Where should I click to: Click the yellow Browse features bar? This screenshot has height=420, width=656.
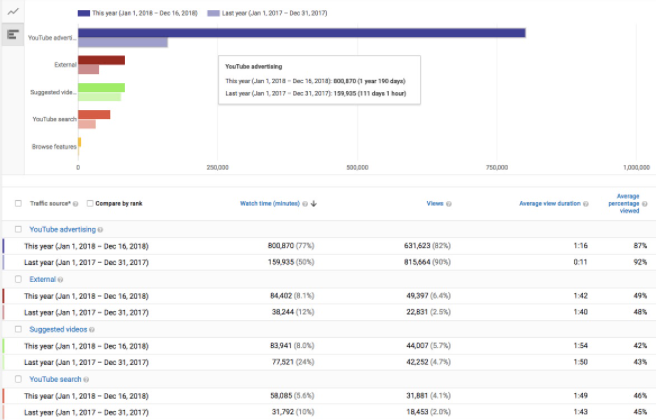pos(79,142)
